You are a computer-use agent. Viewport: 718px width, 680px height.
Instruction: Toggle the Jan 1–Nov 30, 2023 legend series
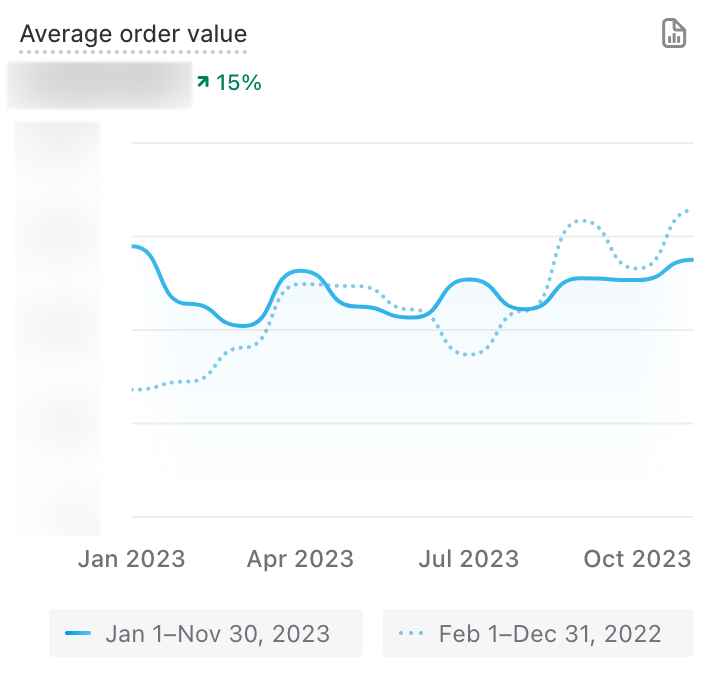206,634
